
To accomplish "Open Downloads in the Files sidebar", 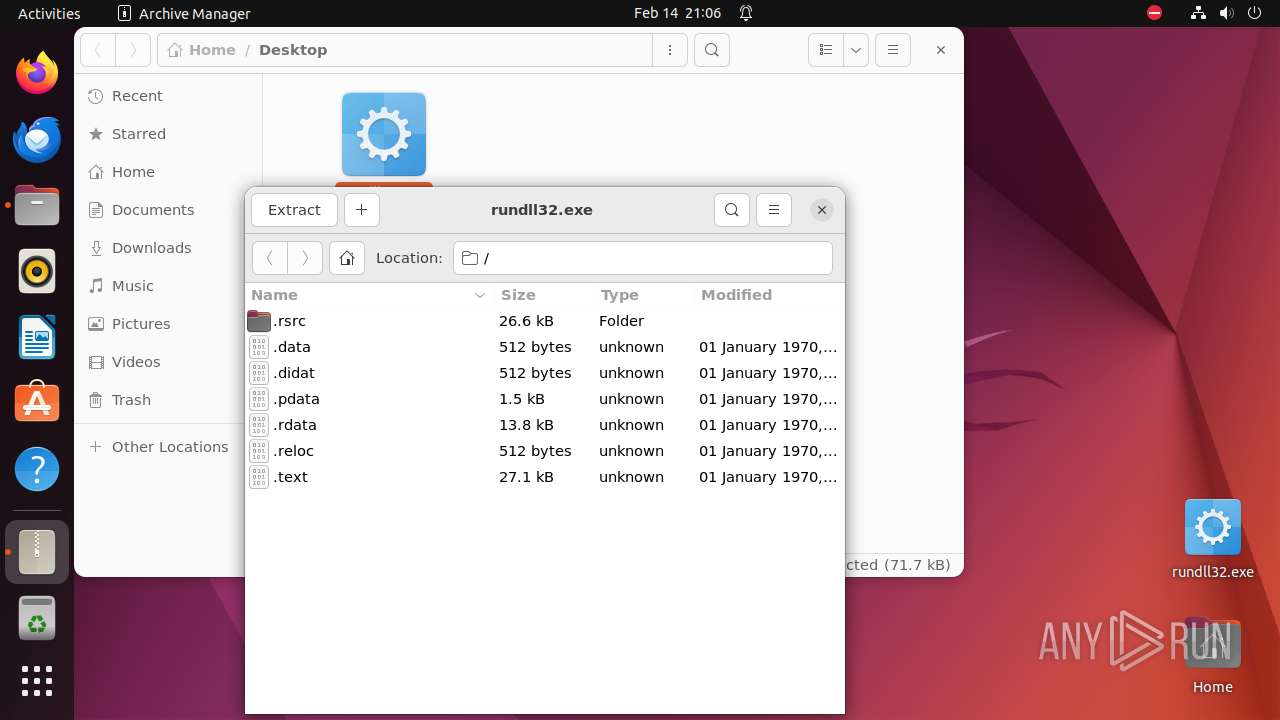I will [168, 248].
